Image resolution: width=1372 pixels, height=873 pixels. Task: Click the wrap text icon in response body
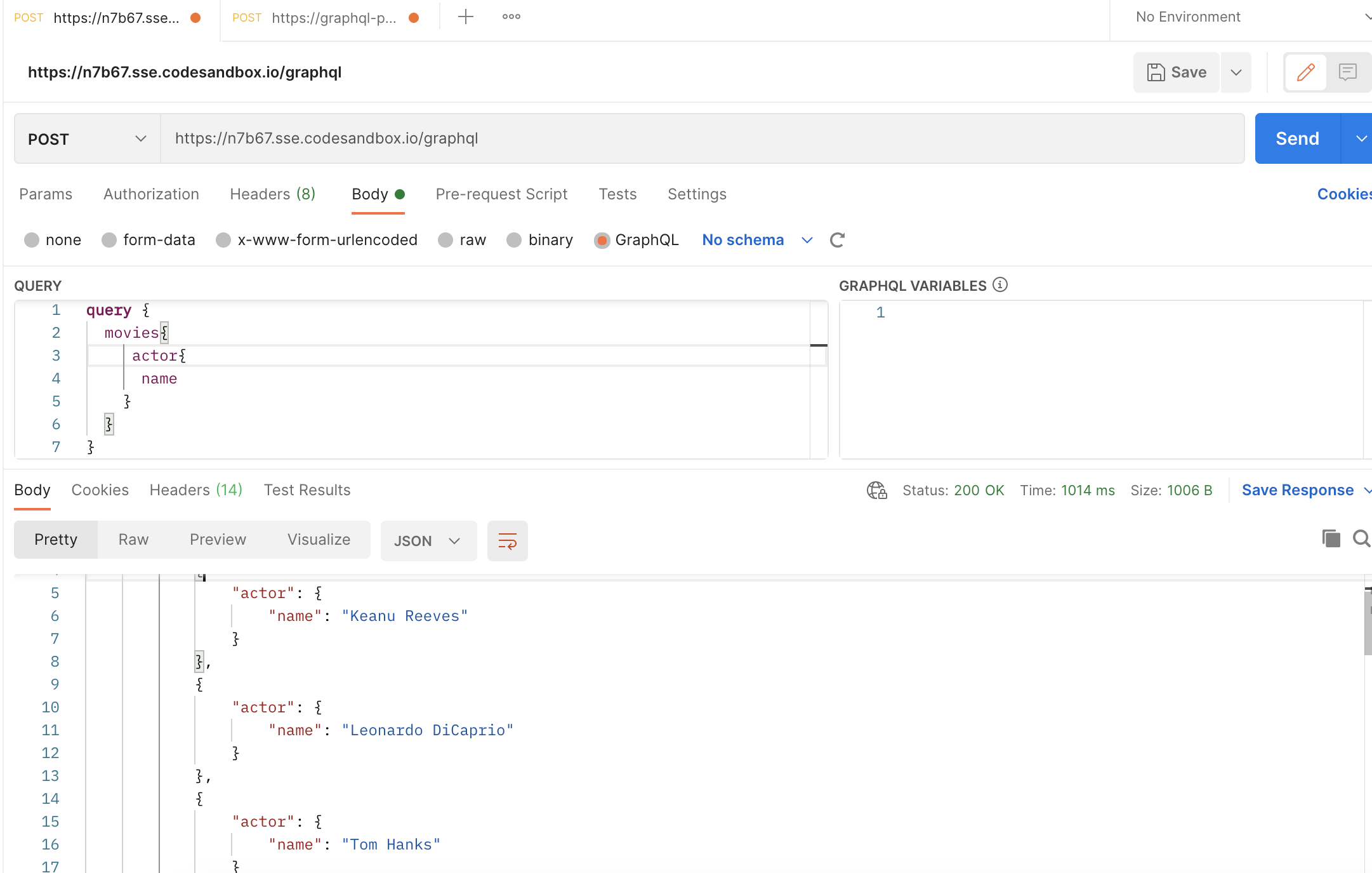pyautogui.click(x=508, y=541)
